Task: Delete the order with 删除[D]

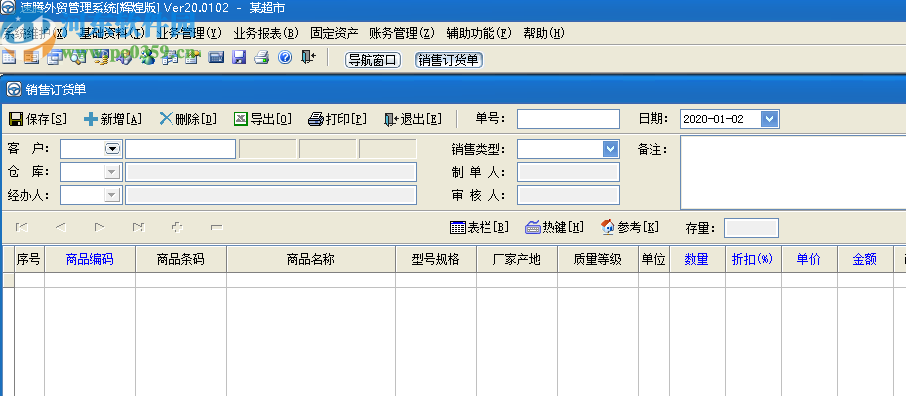Action: [188, 119]
